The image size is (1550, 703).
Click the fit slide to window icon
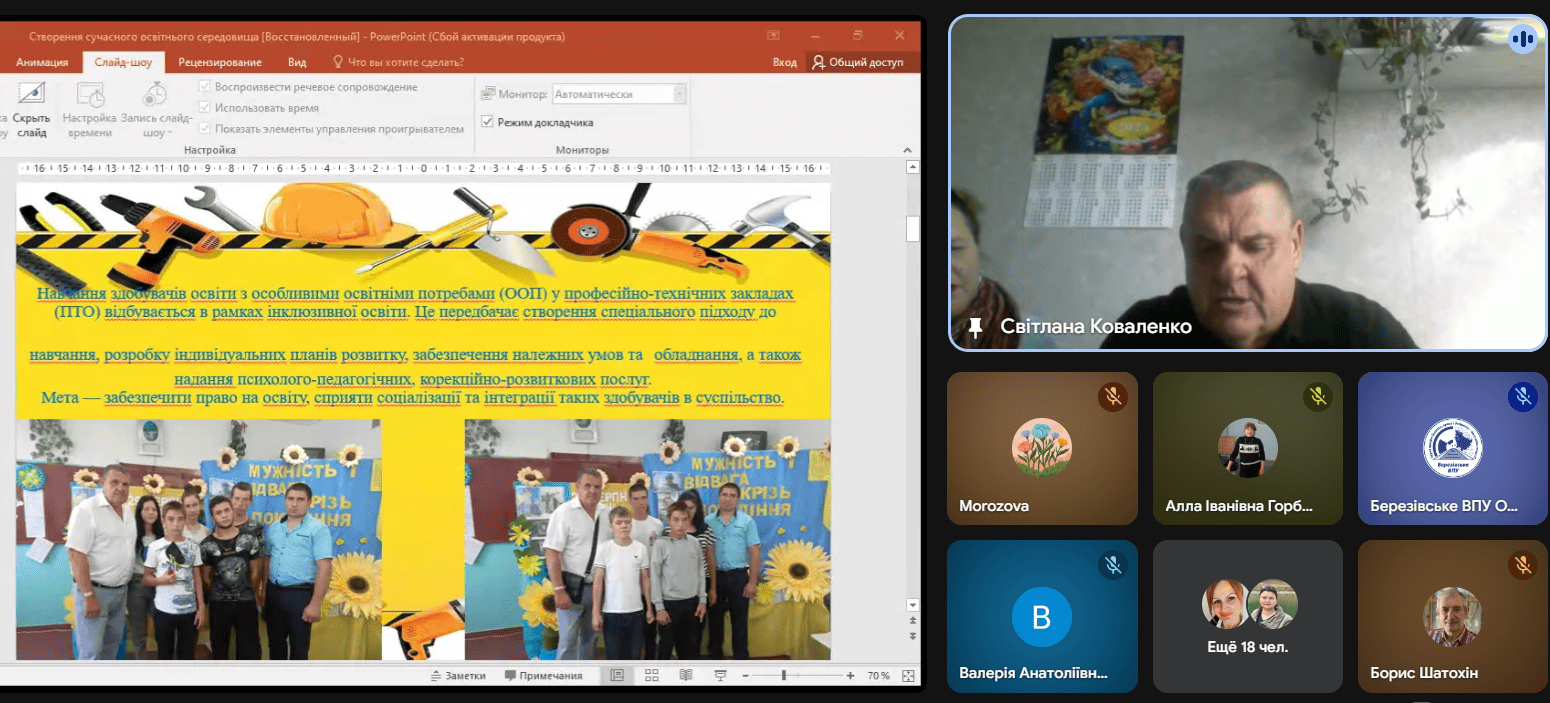908,675
